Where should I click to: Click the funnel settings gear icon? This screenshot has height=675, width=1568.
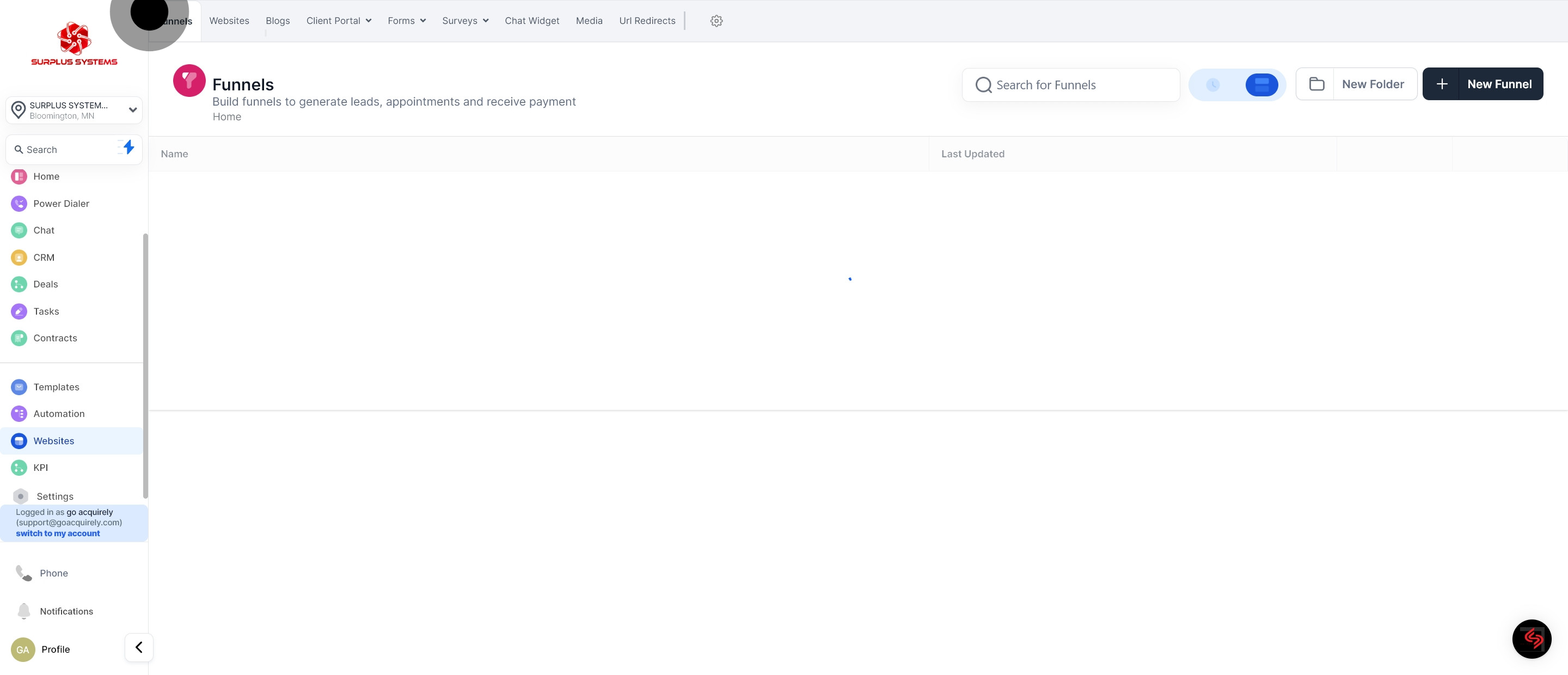[x=716, y=20]
